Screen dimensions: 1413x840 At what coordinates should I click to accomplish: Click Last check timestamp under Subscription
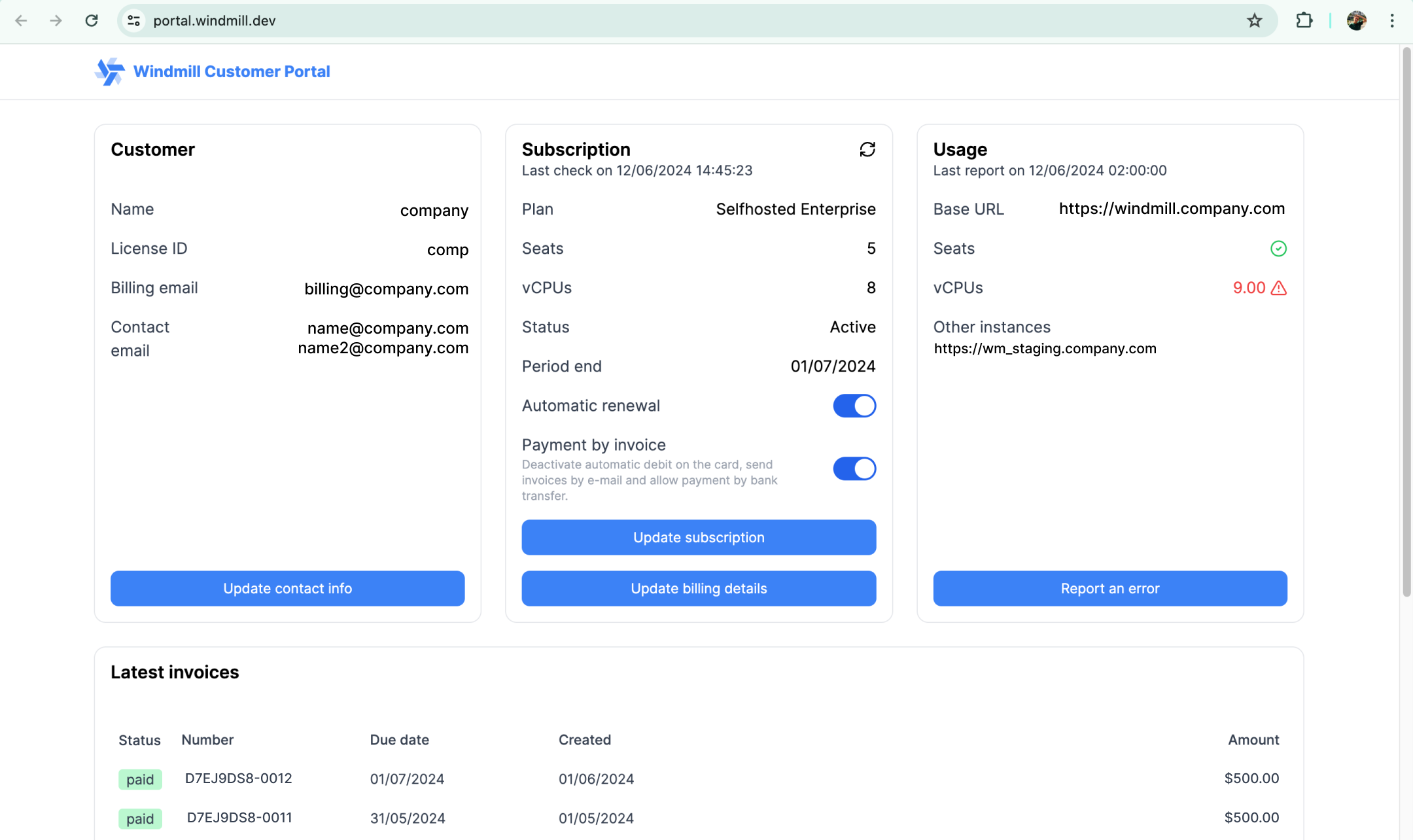(x=637, y=171)
